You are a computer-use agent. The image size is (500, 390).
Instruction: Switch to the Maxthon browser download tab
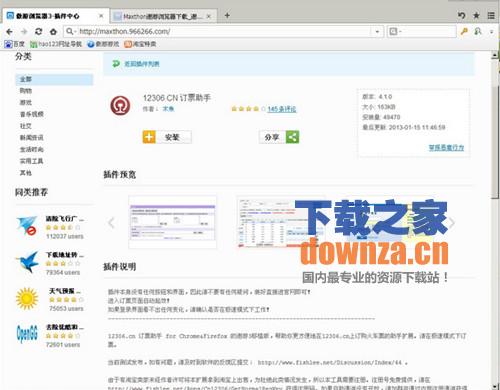[x=163, y=16]
